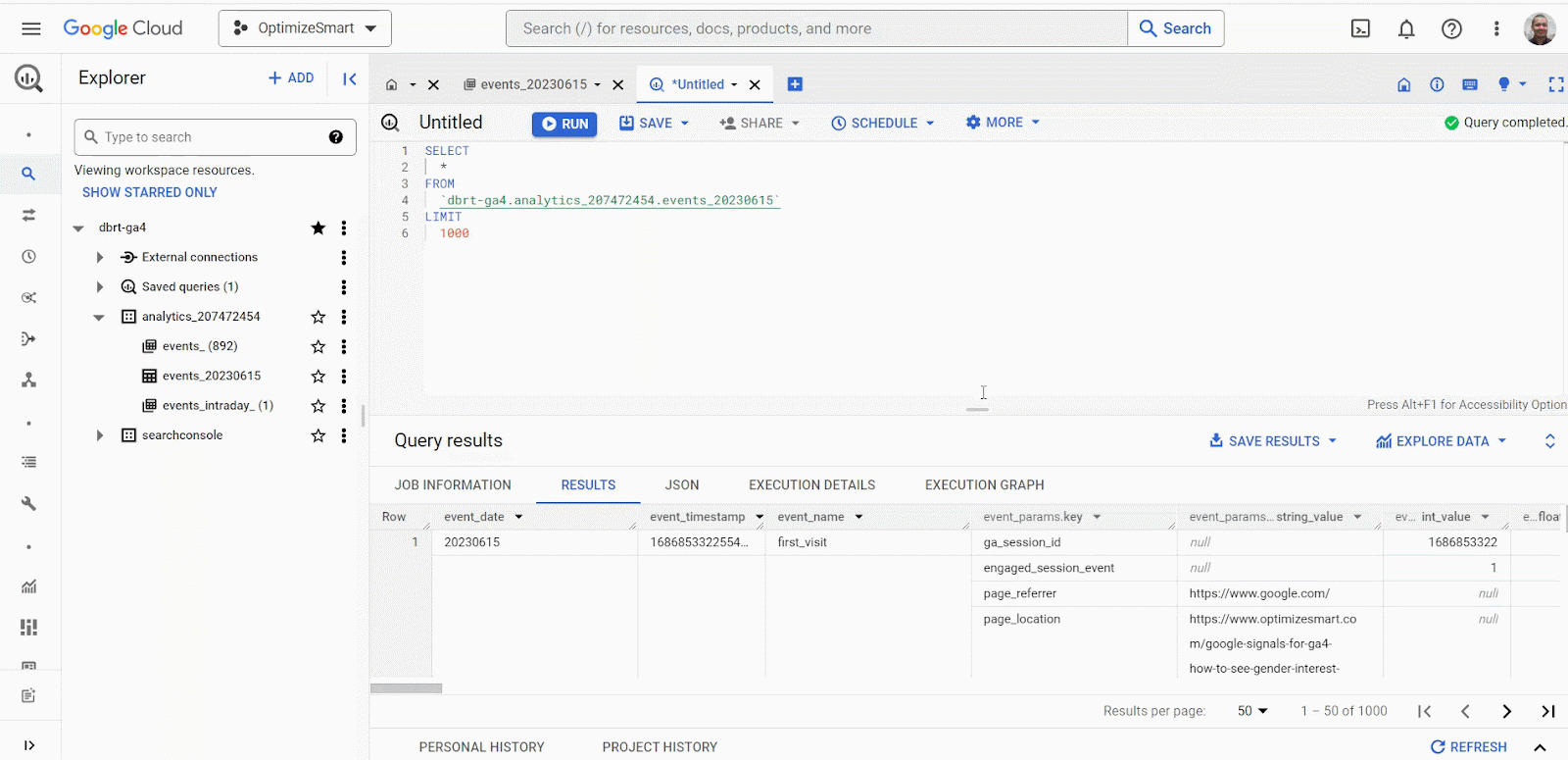Open actions menu for events_20230615 table
Image resolution: width=1568 pixels, height=760 pixels.
click(343, 377)
